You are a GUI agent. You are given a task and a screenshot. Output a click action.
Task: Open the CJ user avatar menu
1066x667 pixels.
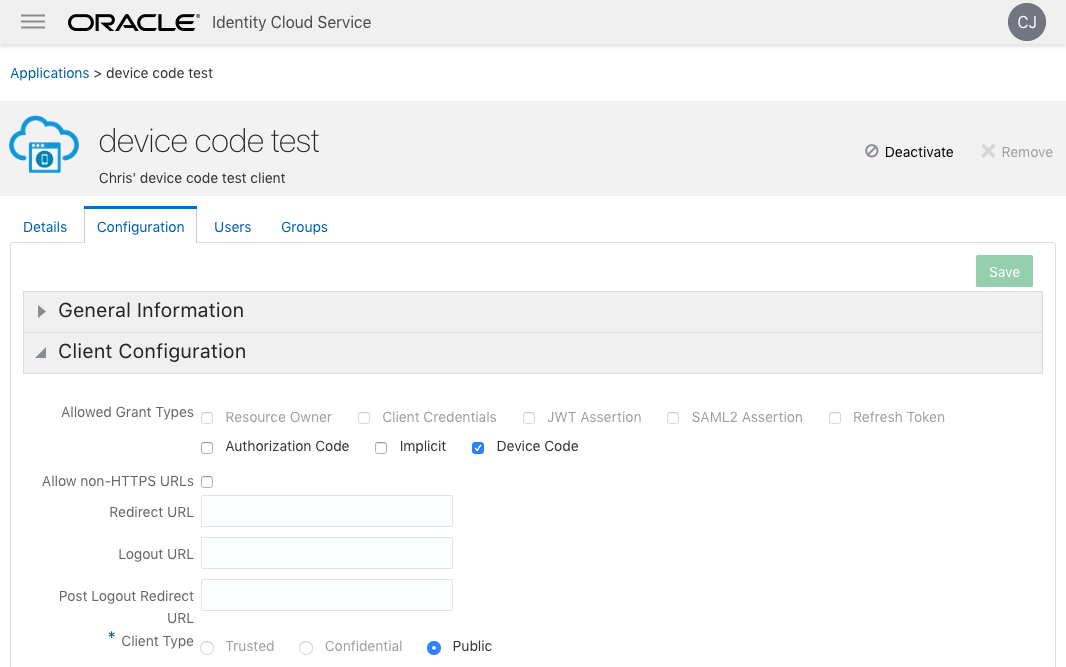pos(1026,22)
